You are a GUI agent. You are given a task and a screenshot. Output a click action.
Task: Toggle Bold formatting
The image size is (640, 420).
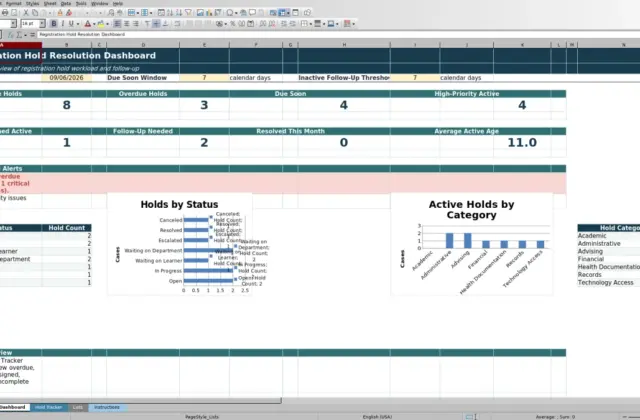click(x=53, y=24)
